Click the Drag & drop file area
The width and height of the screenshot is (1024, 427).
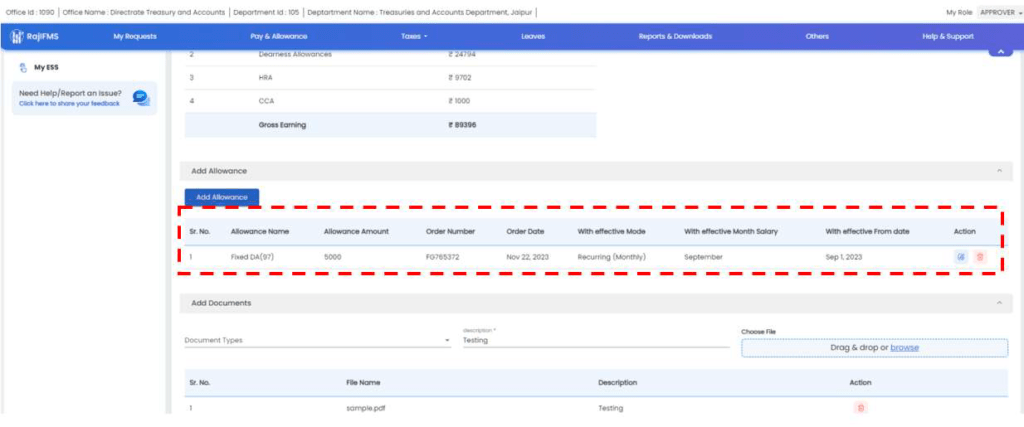pyautogui.click(x=874, y=348)
